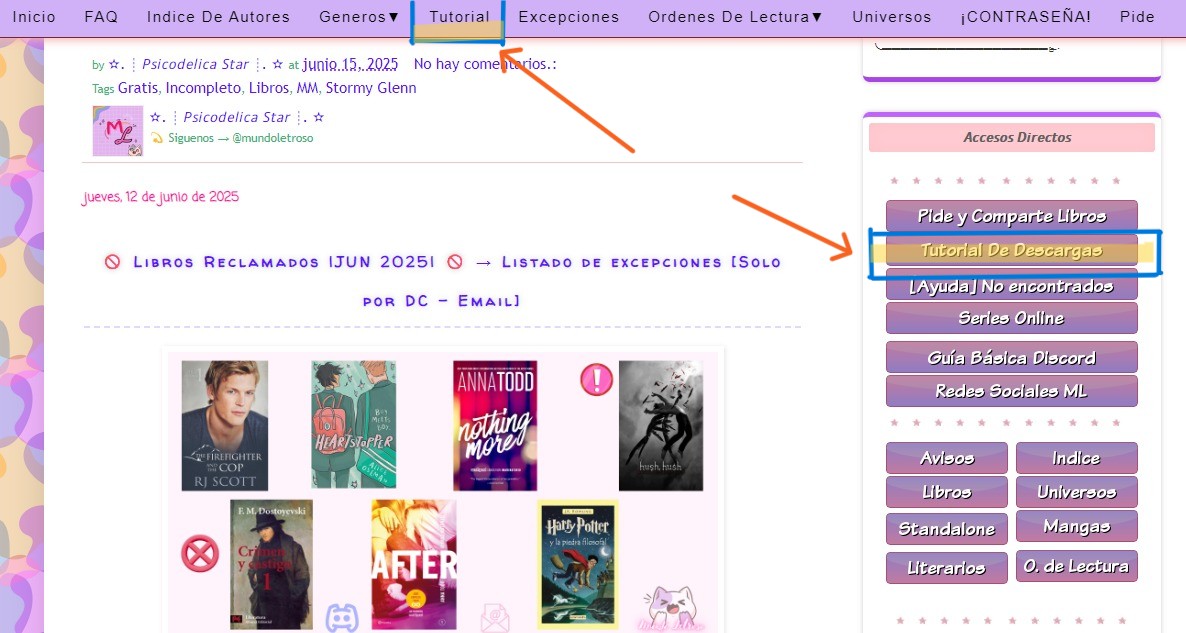Click the Standalone sidebar button

(x=947, y=529)
